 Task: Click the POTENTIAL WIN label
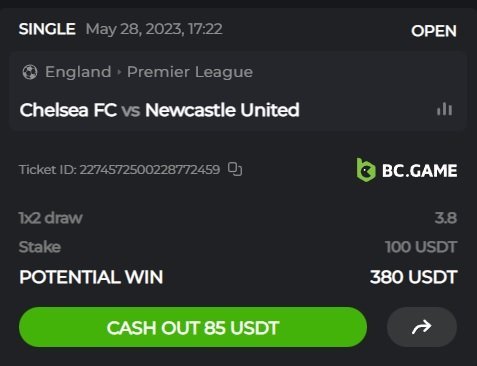[91, 277]
